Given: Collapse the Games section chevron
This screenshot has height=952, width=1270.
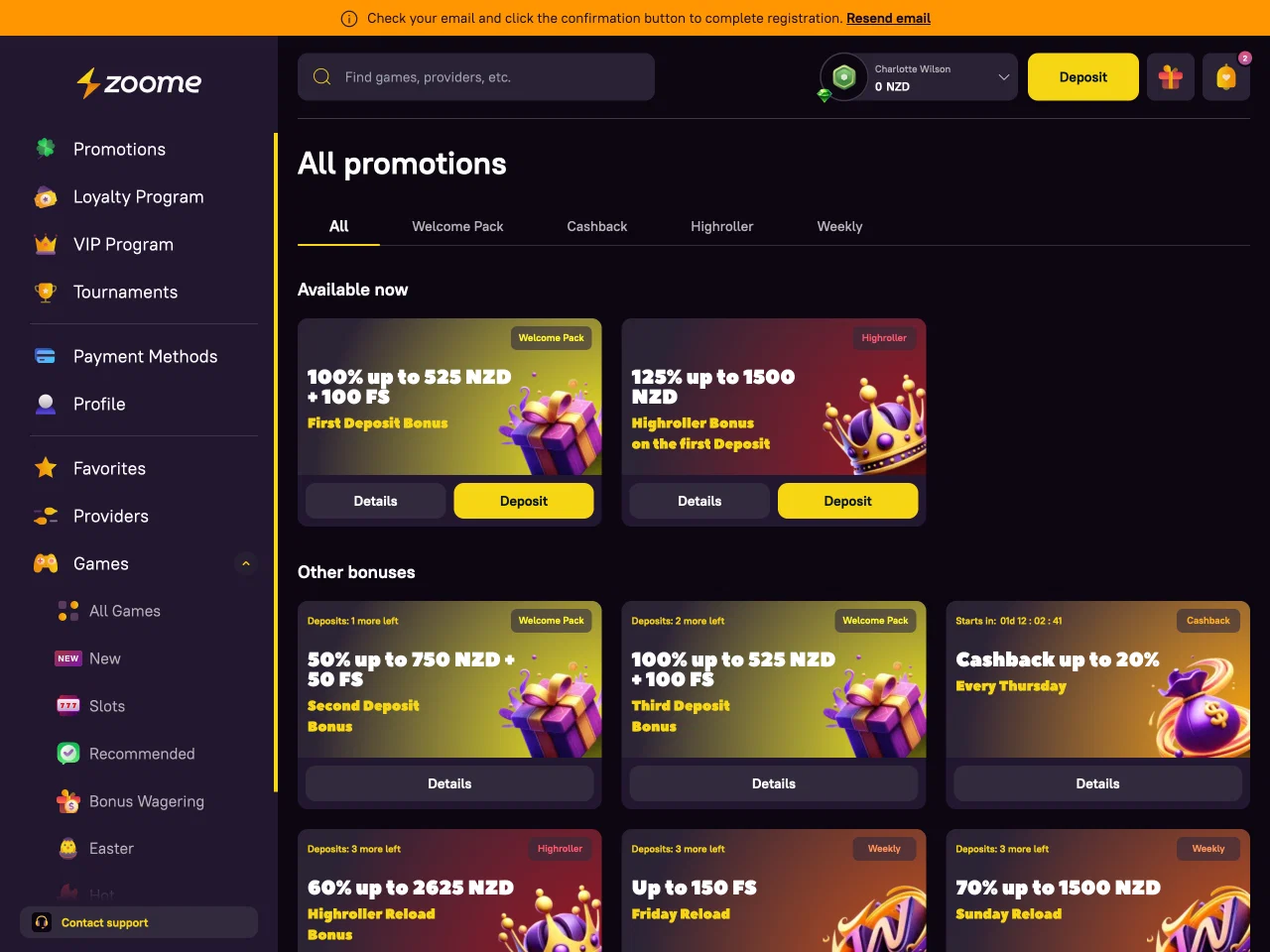Looking at the screenshot, I should [246, 563].
